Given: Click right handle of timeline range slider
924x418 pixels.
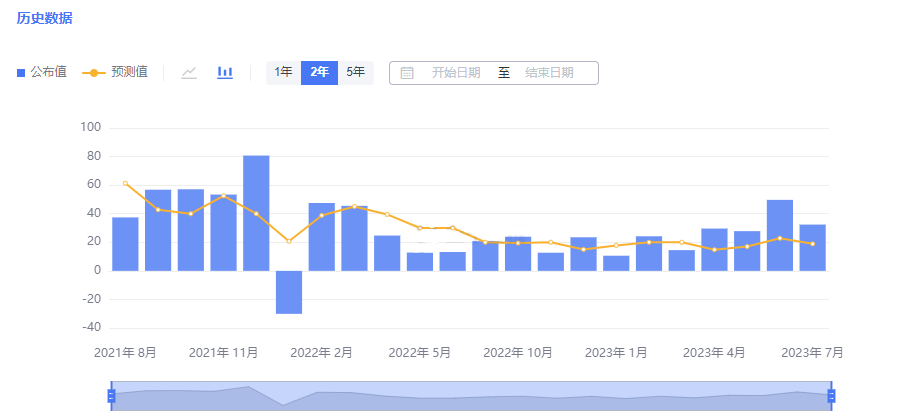Looking at the screenshot, I should [831, 396].
